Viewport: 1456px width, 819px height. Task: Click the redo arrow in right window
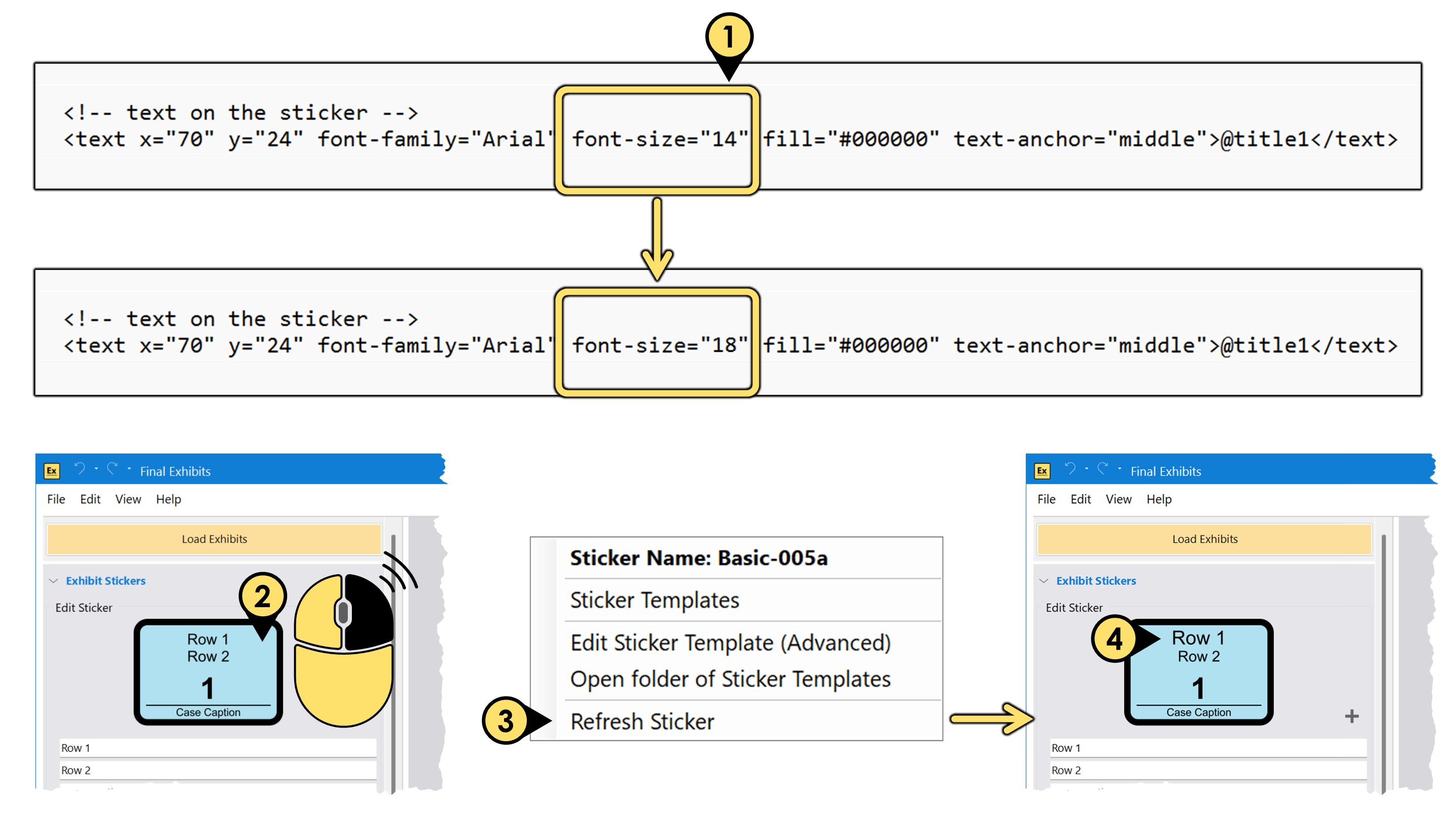[1103, 469]
